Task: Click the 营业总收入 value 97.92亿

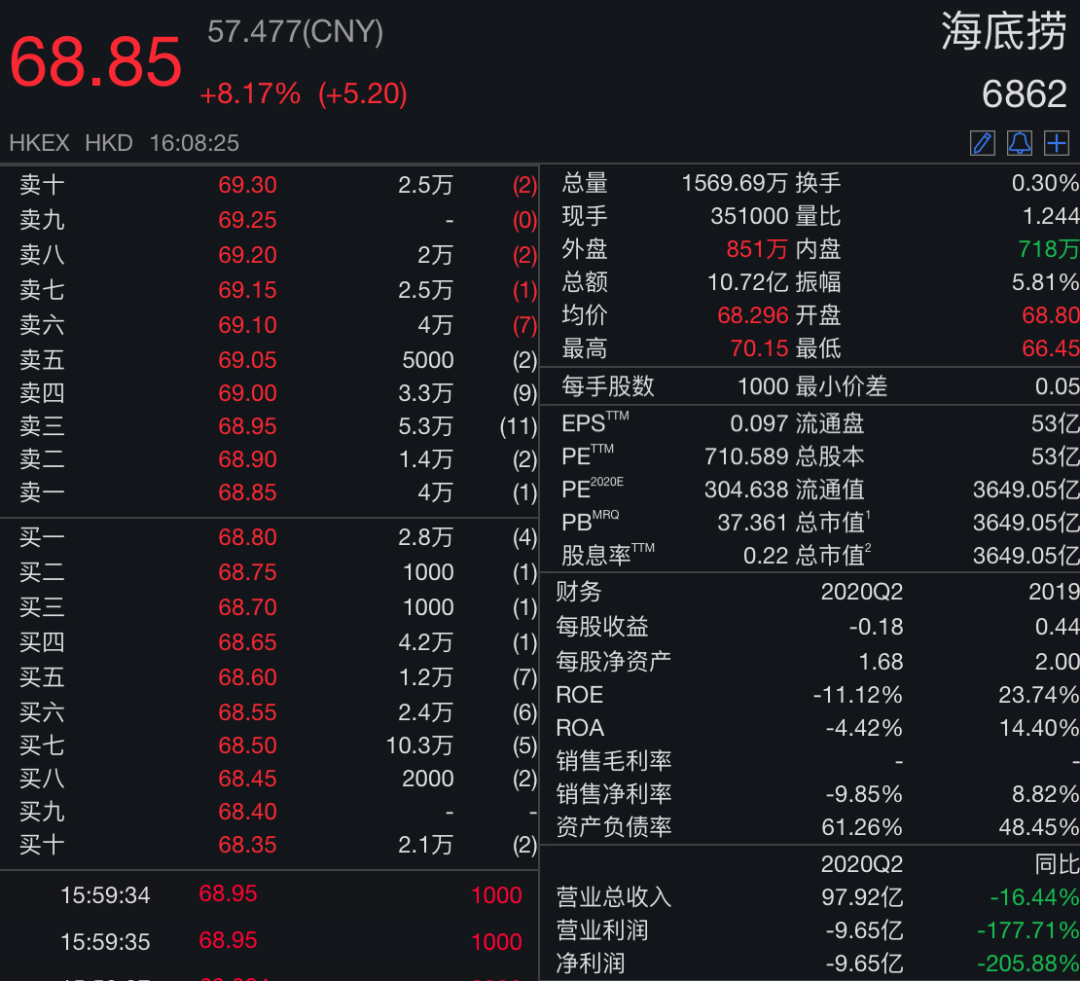Action: 862,898
